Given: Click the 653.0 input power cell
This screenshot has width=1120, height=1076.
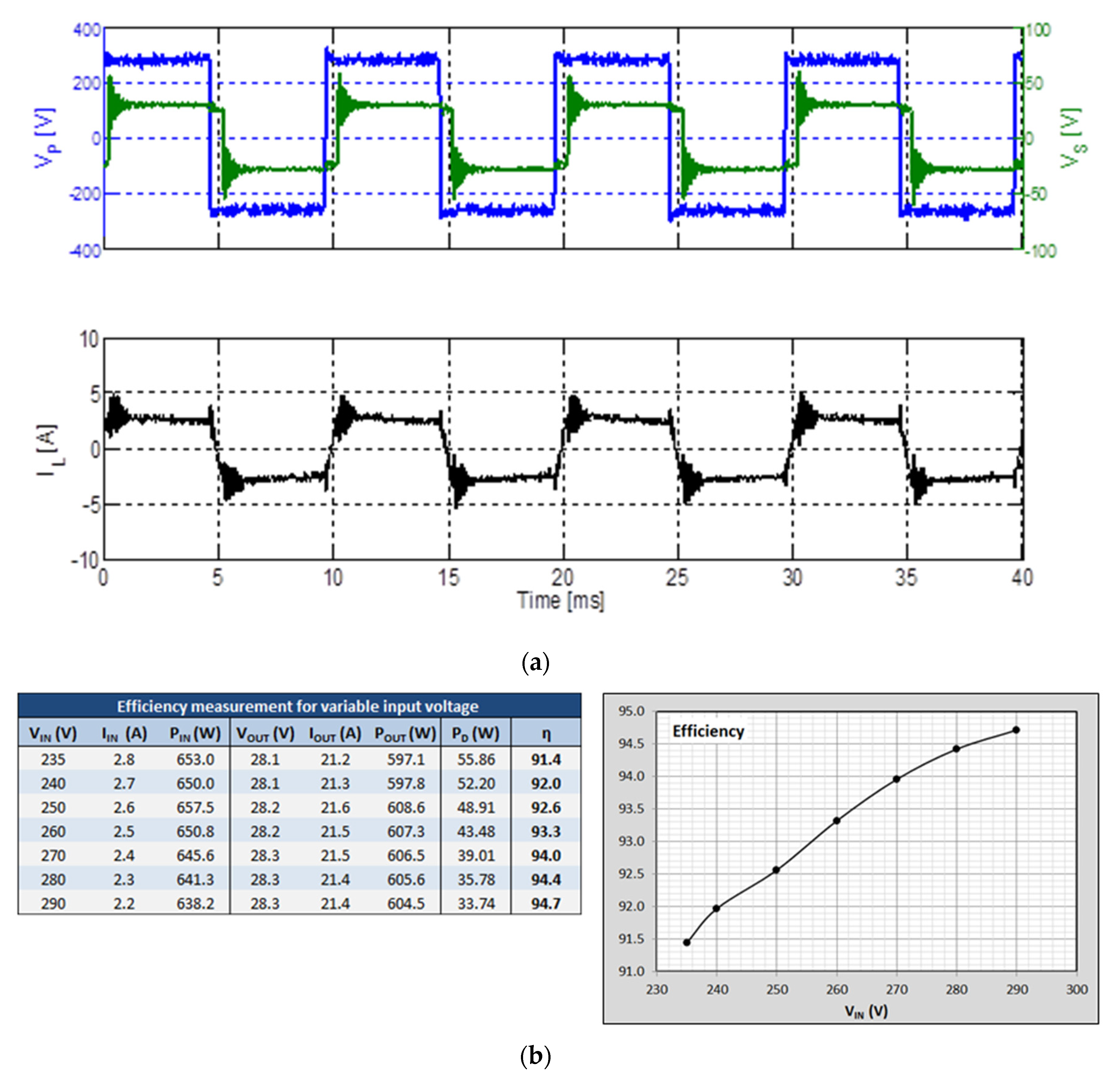Looking at the screenshot, I should [195, 760].
